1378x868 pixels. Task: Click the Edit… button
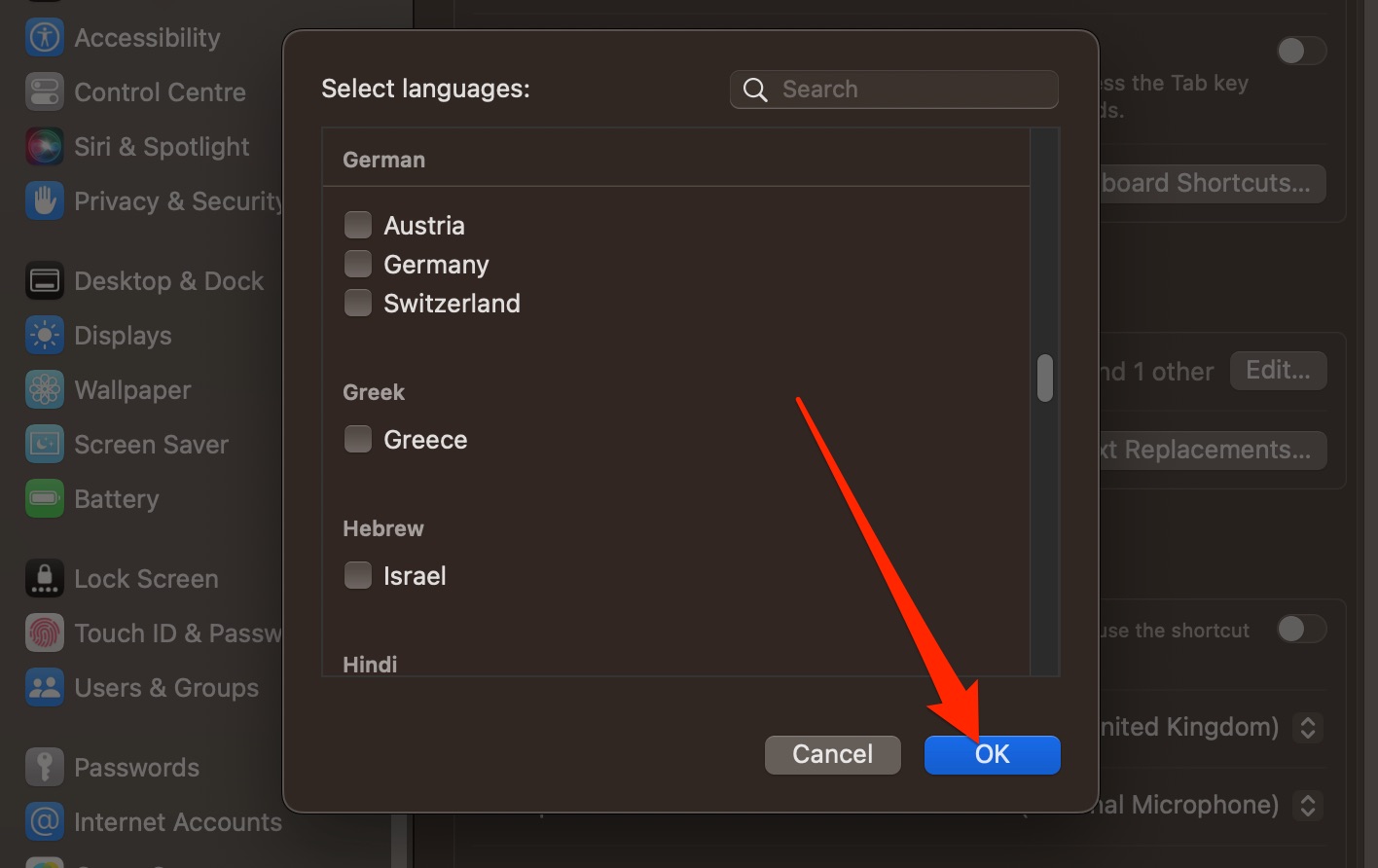point(1278,370)
